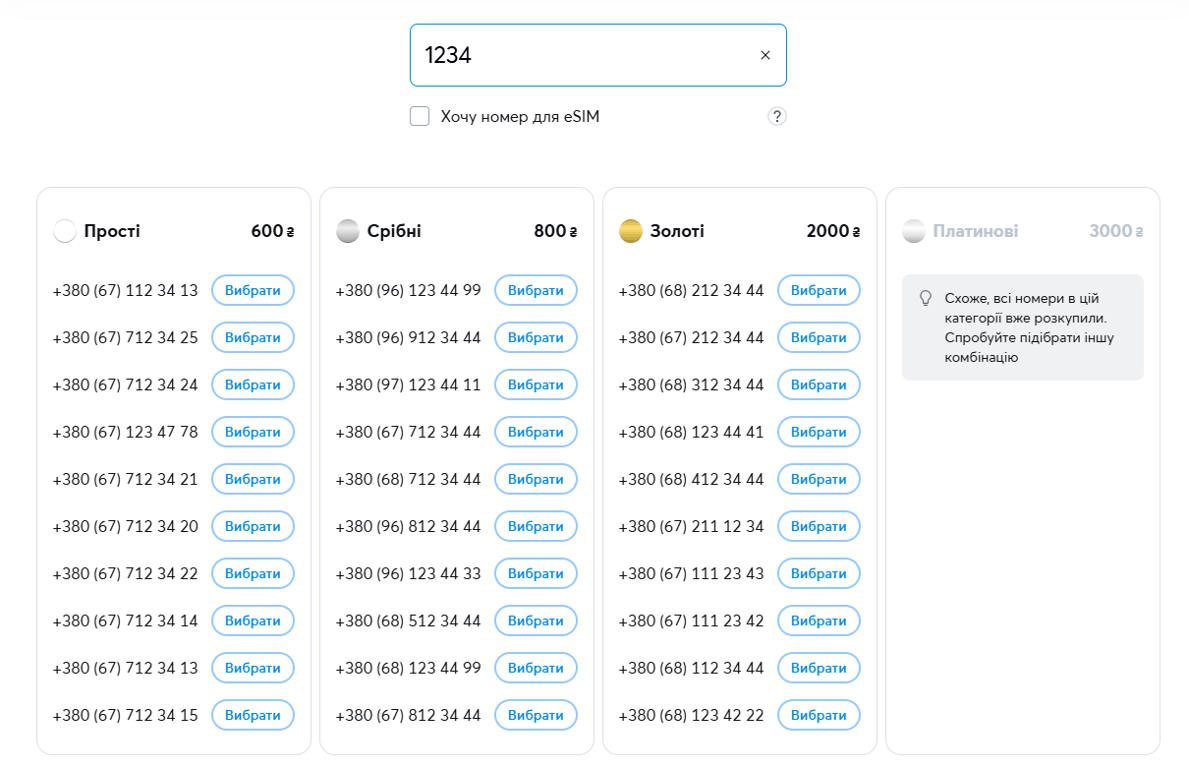1189x768 pixels.
Task: Choose silver number +380 (67) 812 34 44
Action: pos(536,715)
